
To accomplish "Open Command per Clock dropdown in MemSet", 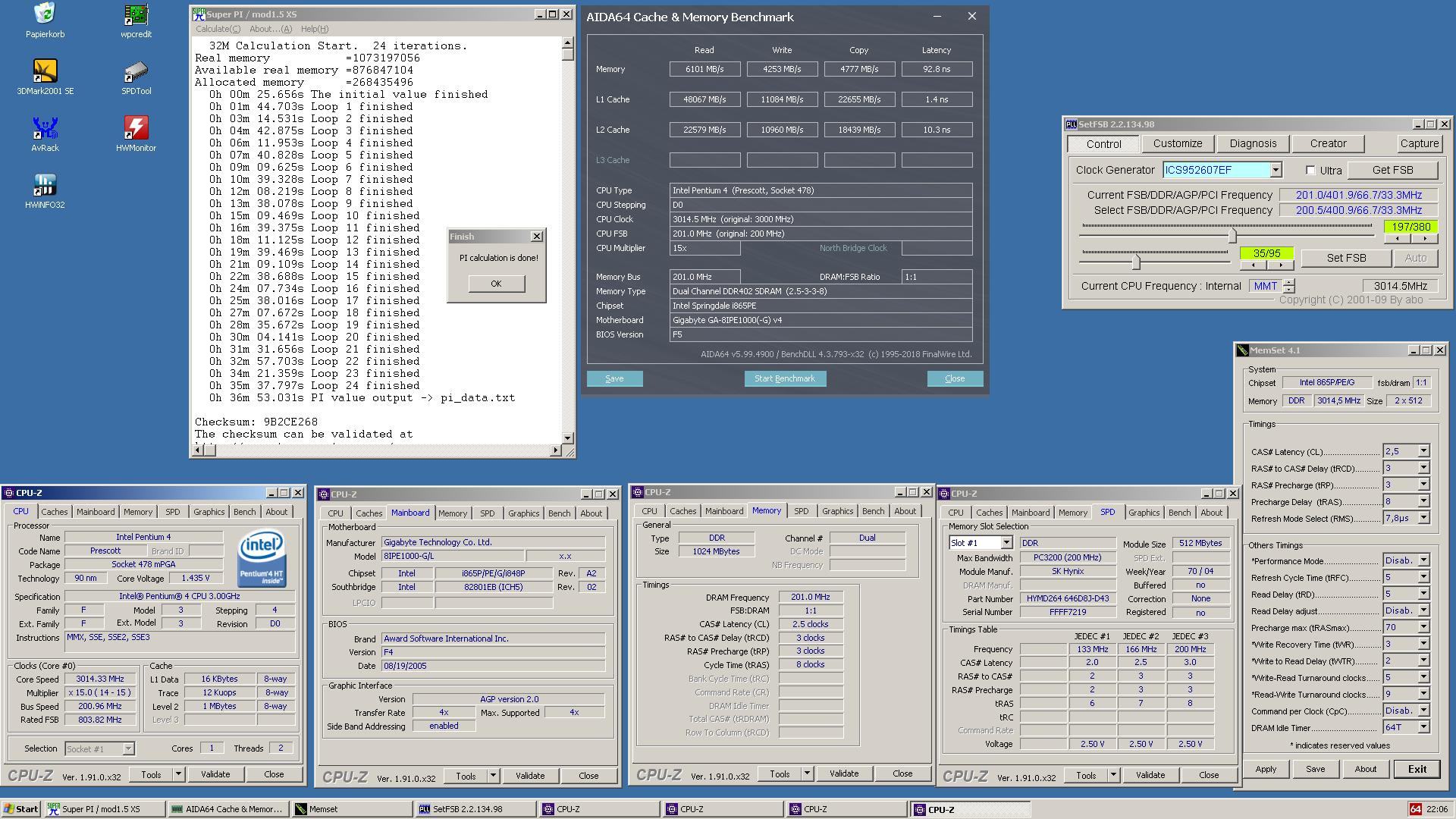I will 1423,711.
